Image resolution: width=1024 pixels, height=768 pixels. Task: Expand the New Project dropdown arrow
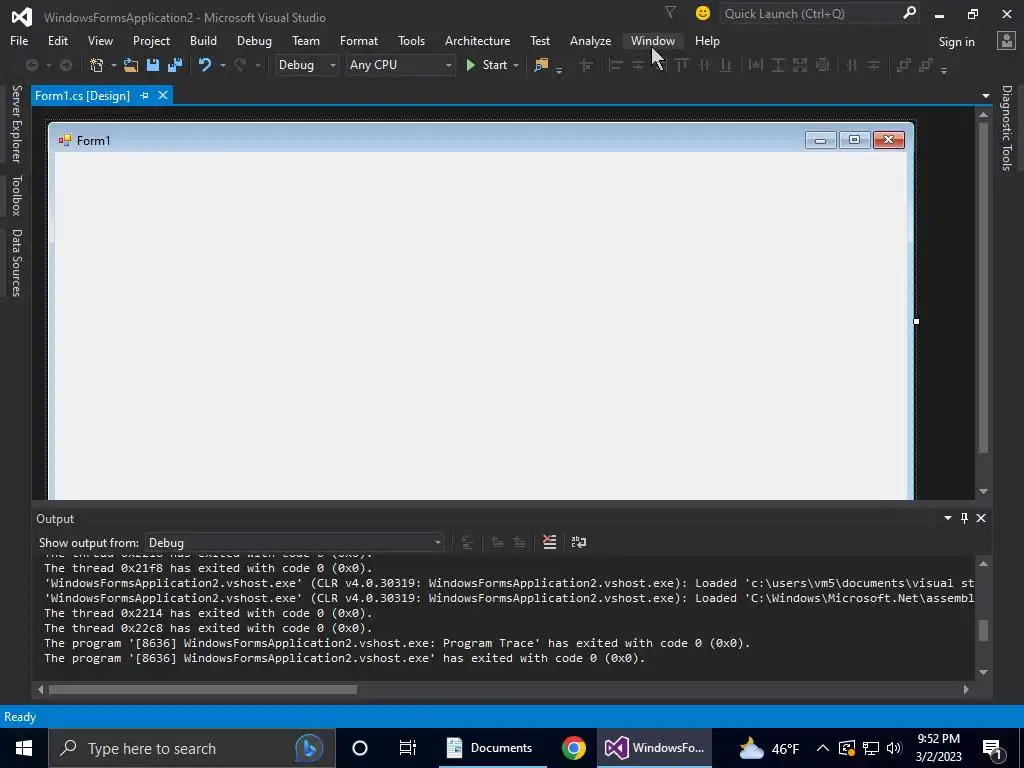tap(113, 65)
